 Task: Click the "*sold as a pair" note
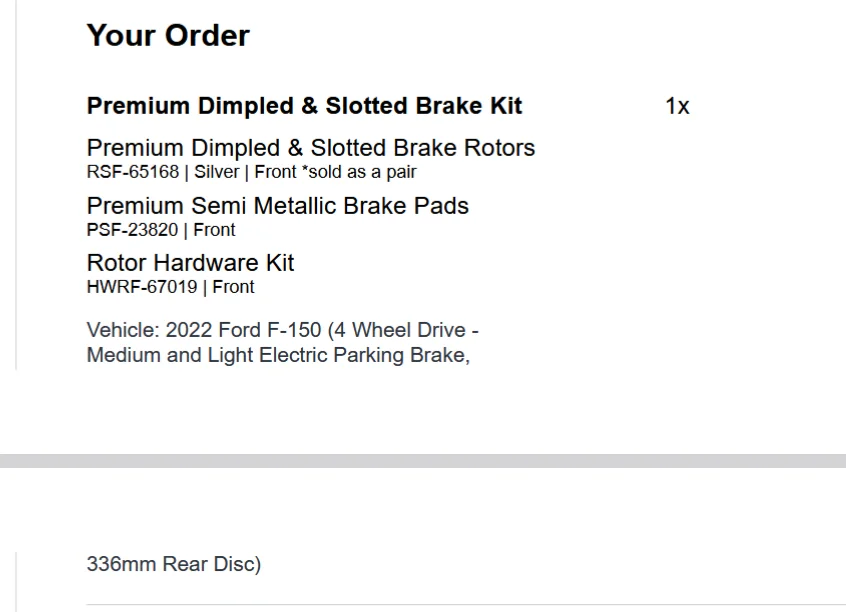point(359,172)
